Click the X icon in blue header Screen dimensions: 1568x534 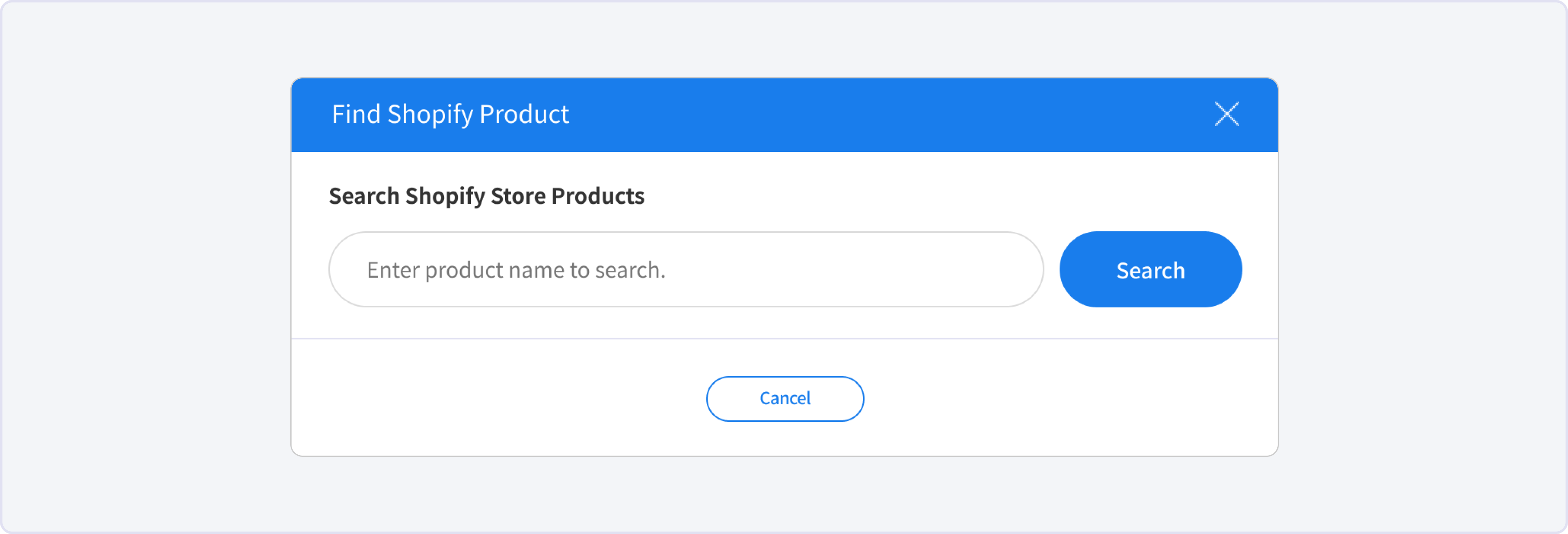1227,114
